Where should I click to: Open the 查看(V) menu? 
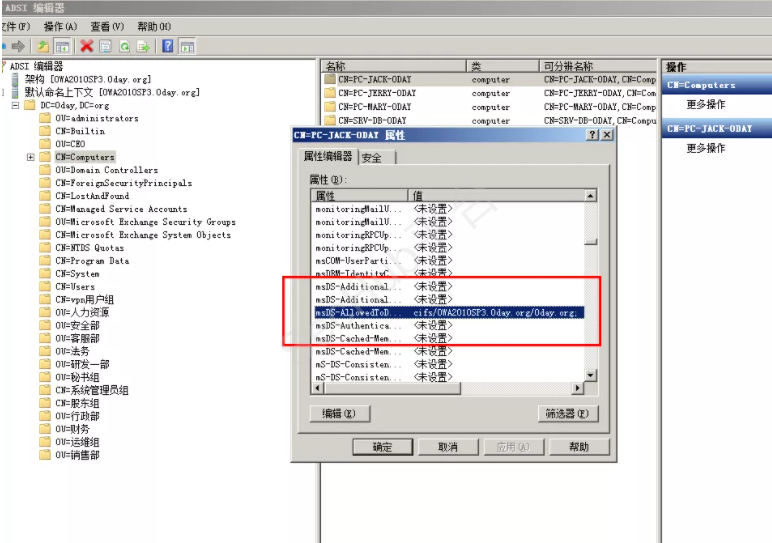[107, 26]
